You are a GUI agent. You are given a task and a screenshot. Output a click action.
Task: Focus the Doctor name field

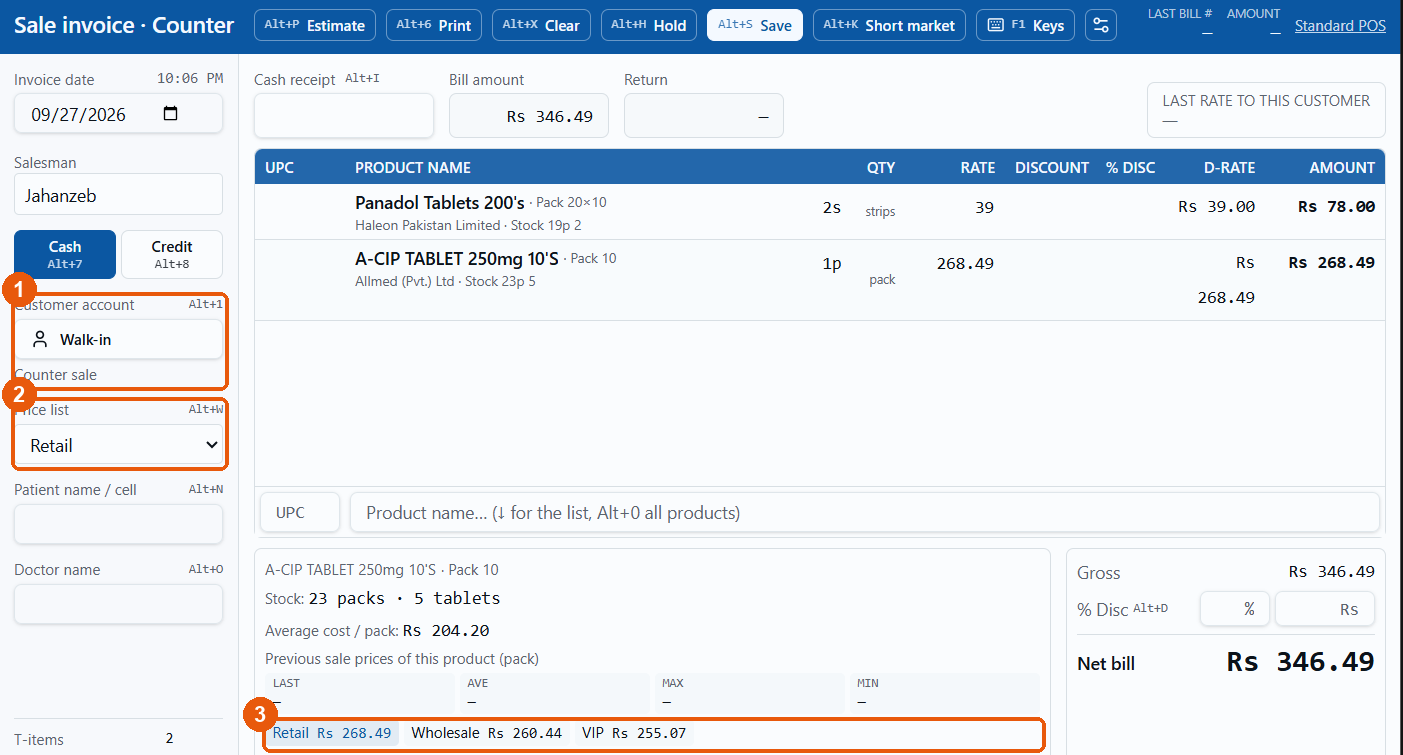[118, 604]
